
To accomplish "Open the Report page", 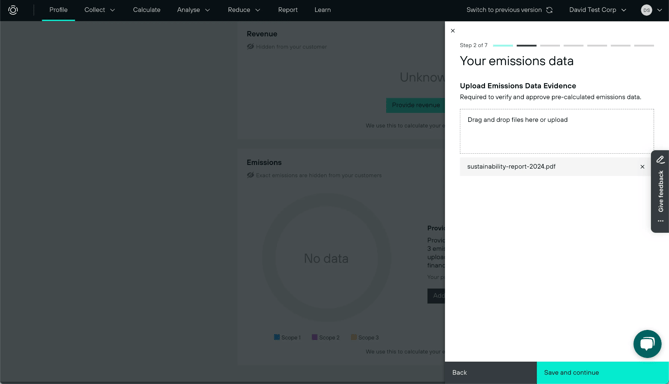I will 288,10.
